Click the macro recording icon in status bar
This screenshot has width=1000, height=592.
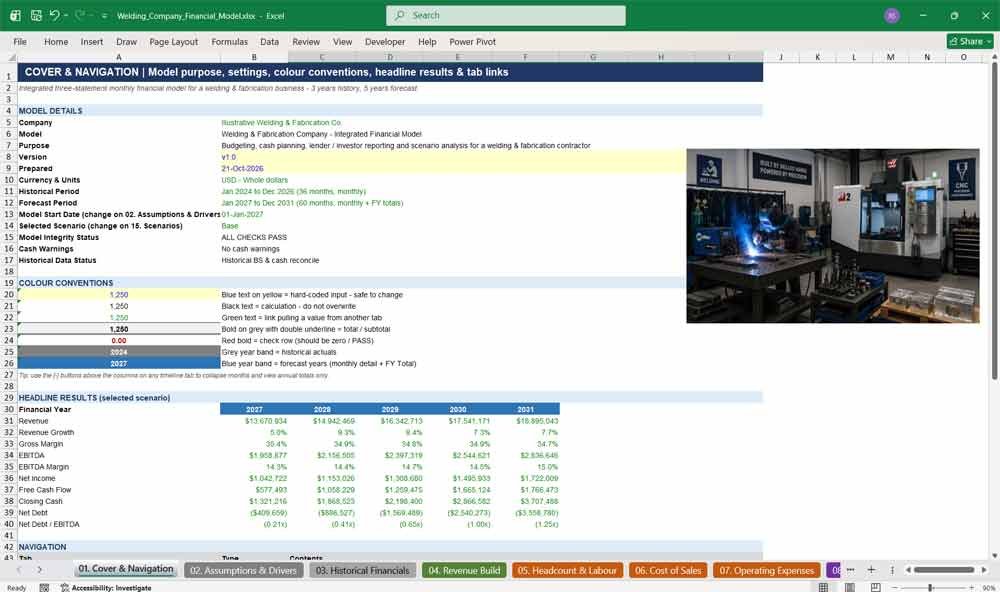(x=44, y=588)
